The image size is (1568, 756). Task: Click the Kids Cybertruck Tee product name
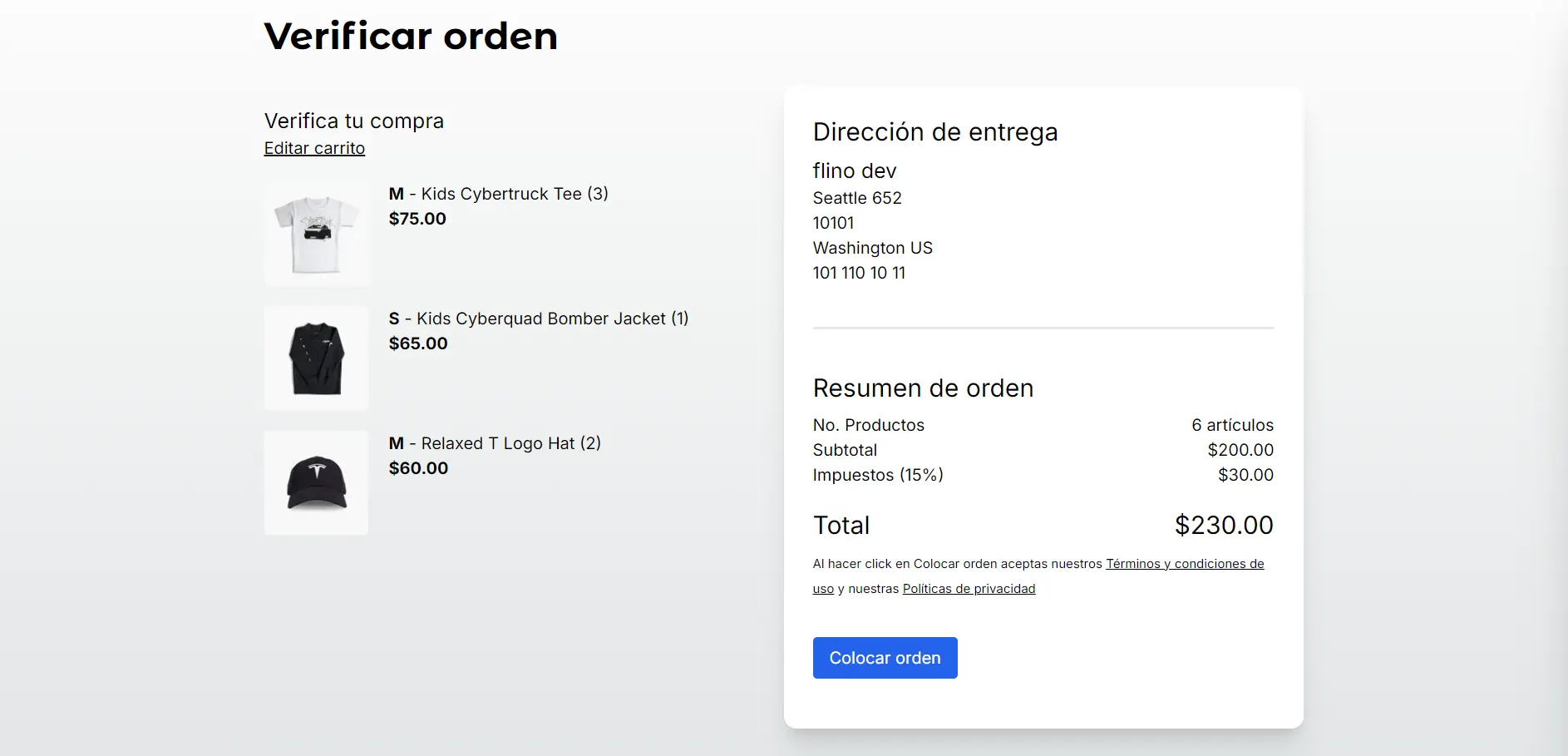[x=499, y=194]
